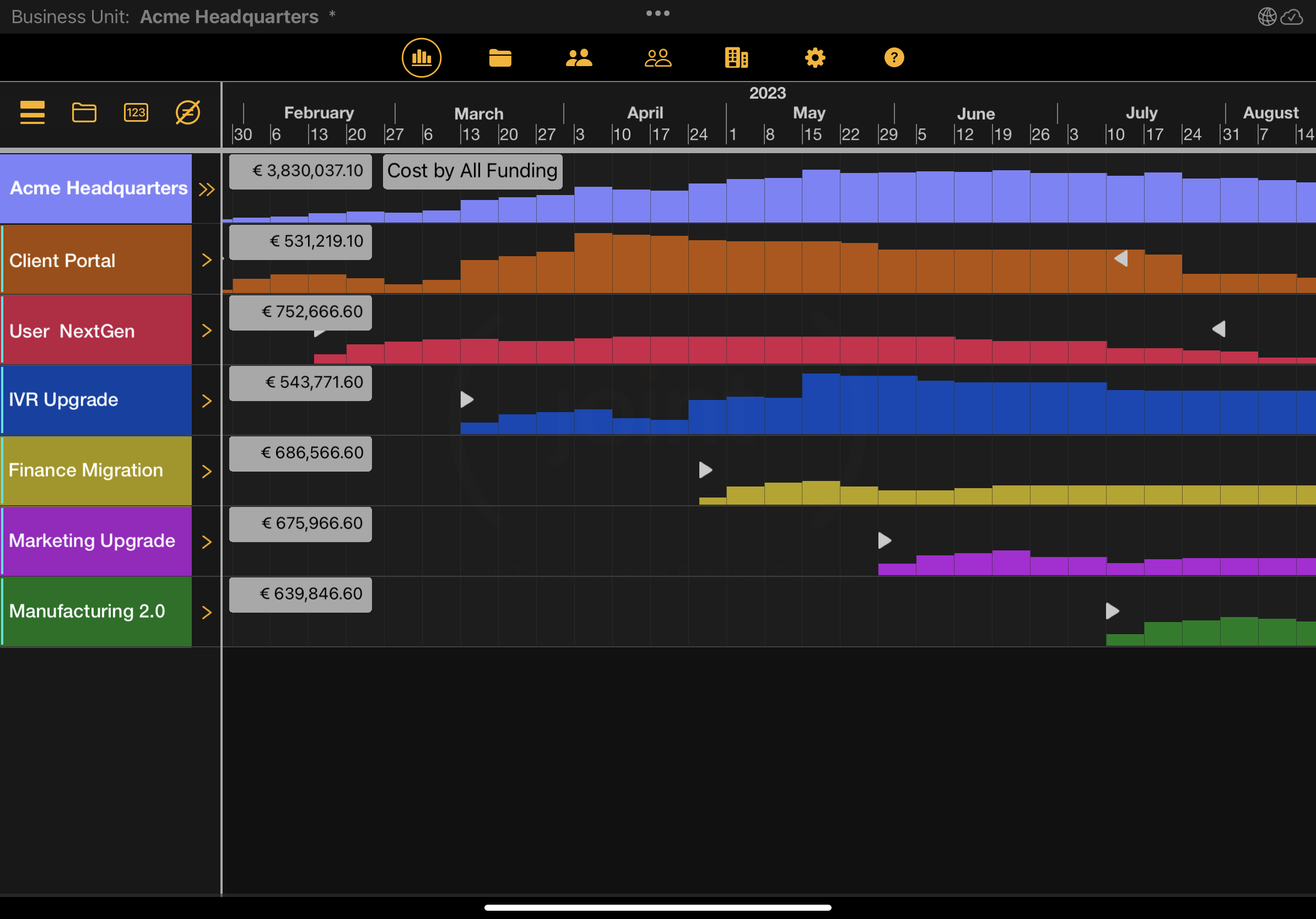
Task: Click the Manufacturing 2.0 start marker triangle
Action: point(1112,611)
